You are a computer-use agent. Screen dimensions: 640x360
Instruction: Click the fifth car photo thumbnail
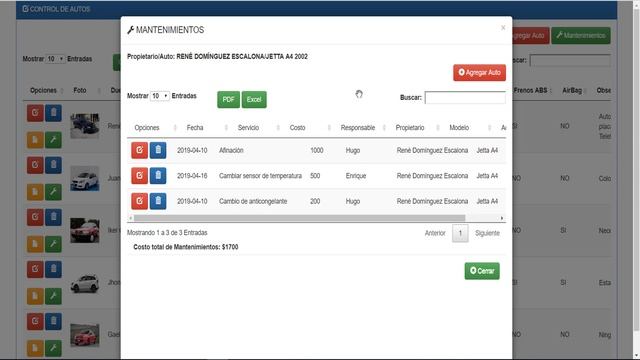coord(84,335)
